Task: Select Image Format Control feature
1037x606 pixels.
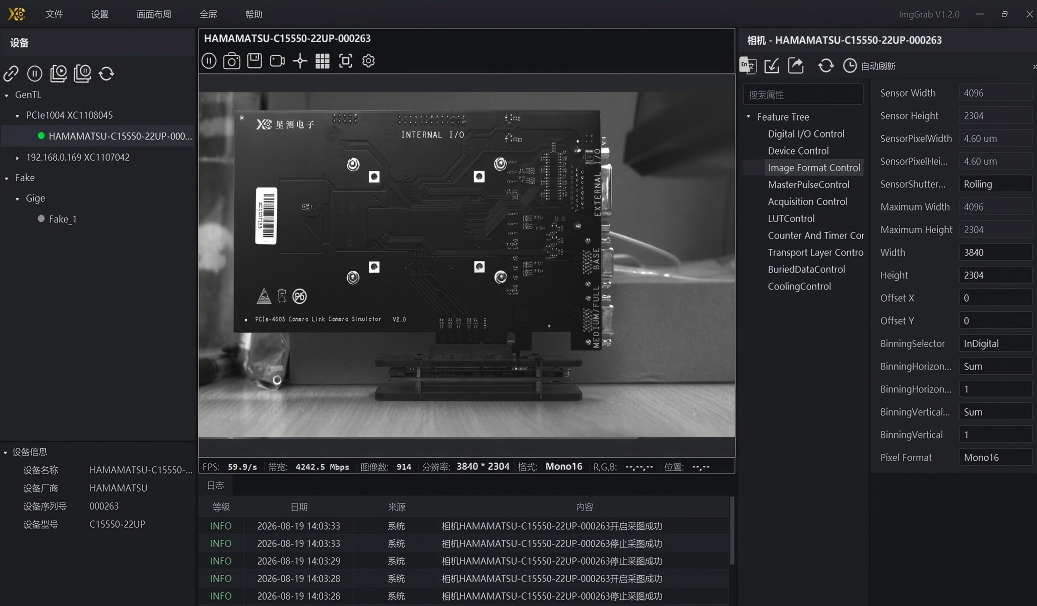Action: [814, 168]
